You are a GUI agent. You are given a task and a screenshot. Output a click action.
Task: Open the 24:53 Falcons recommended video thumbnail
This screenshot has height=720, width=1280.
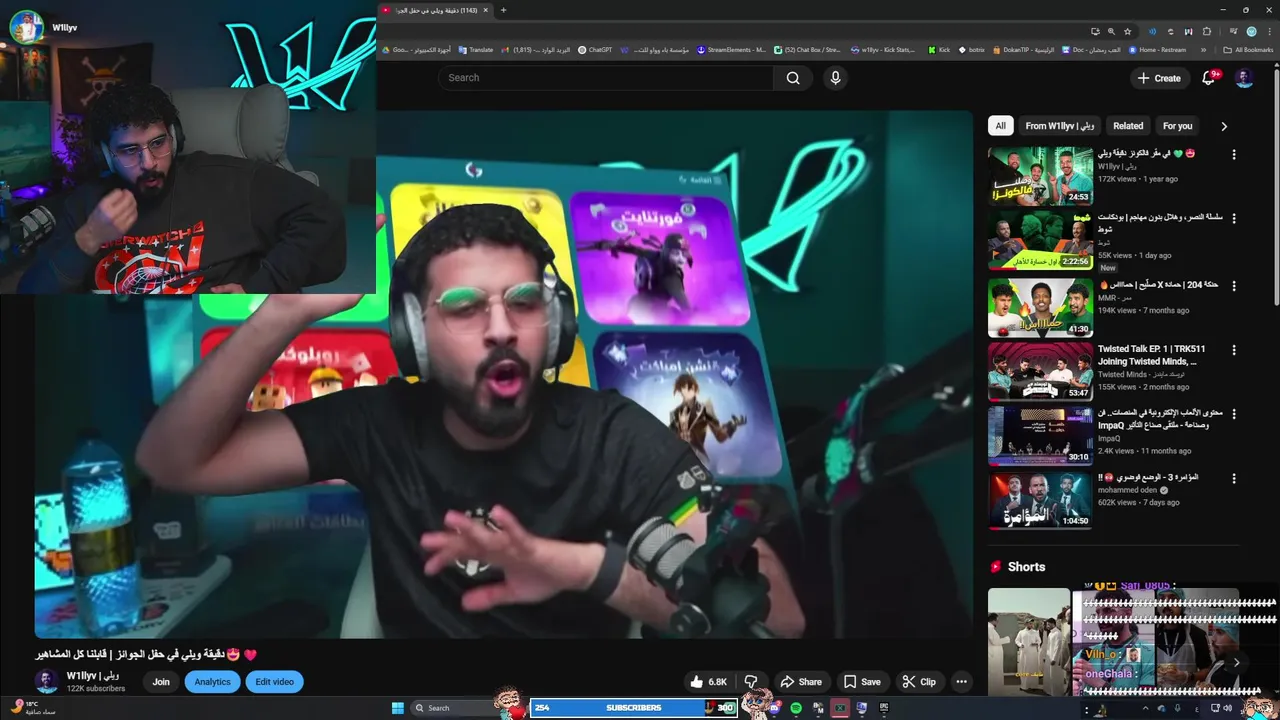point(1040,176)
